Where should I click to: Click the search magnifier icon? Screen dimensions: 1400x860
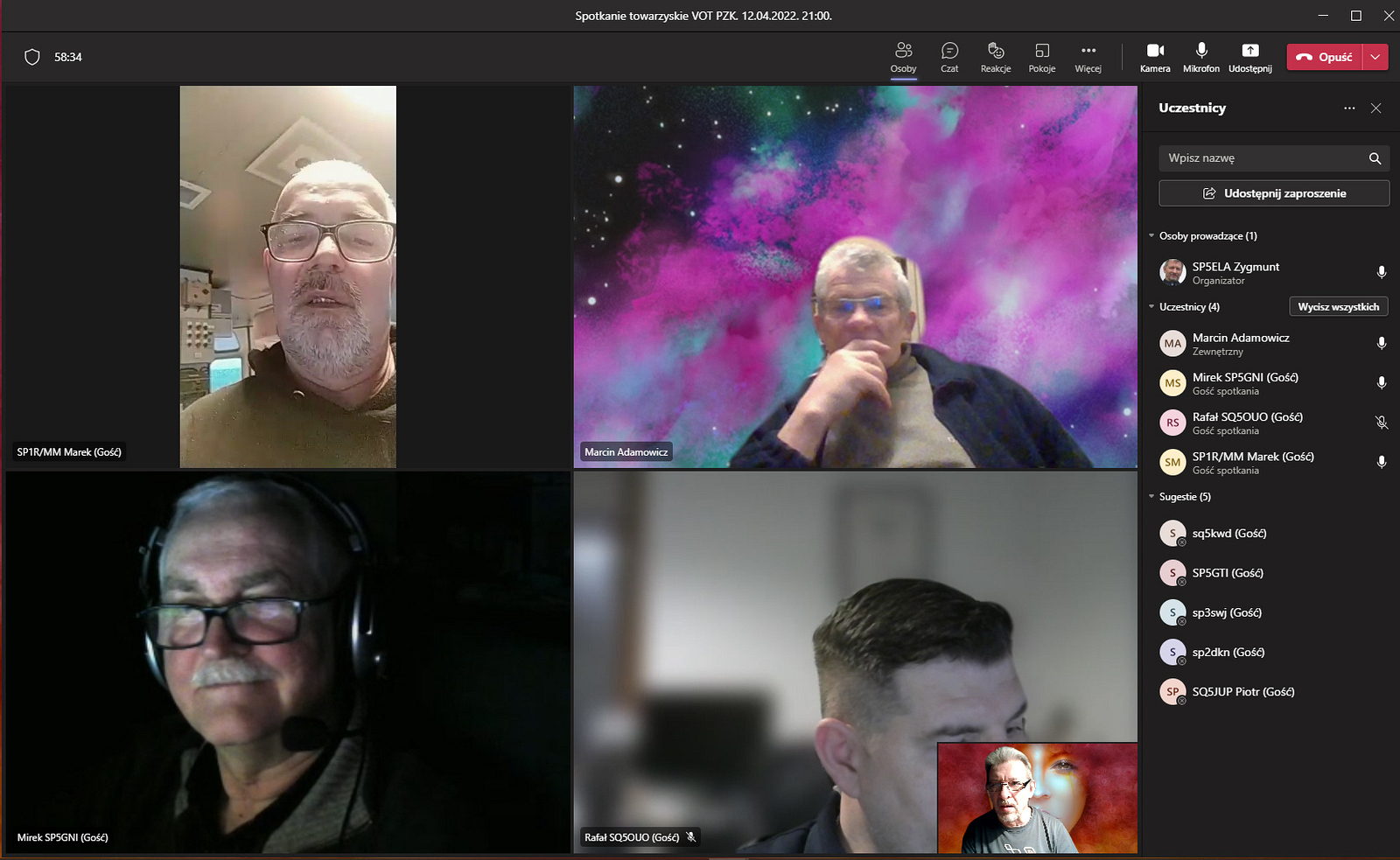tap(1375, 158)
